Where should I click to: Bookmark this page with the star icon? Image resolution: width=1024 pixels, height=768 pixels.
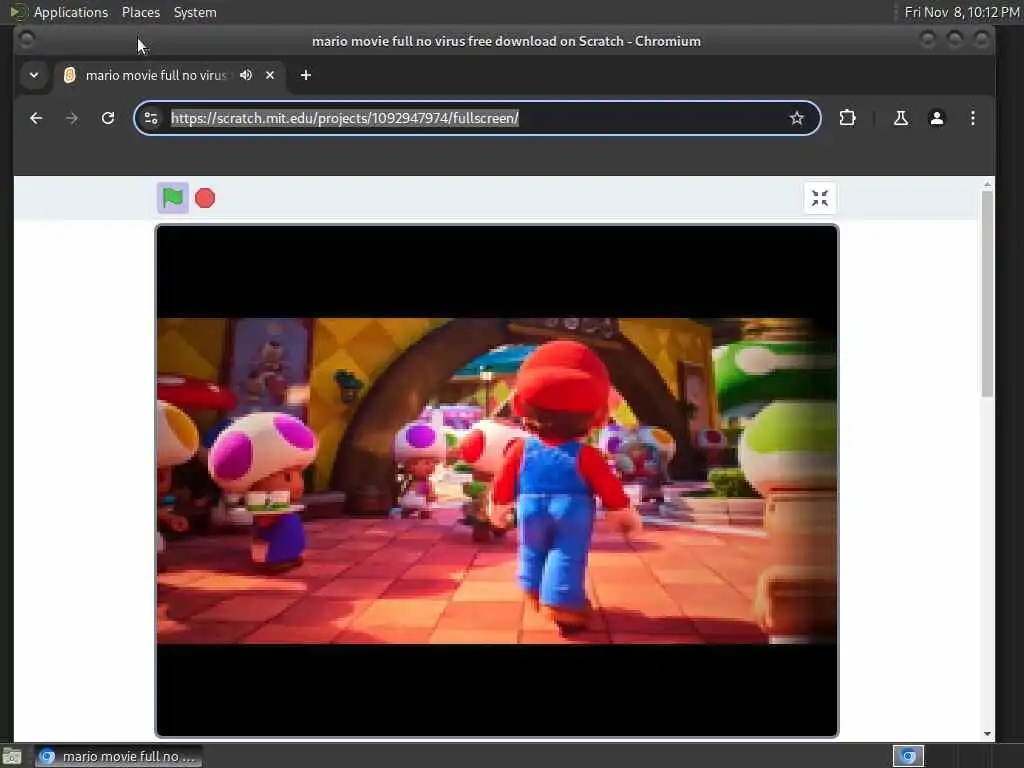click(796, 118)
